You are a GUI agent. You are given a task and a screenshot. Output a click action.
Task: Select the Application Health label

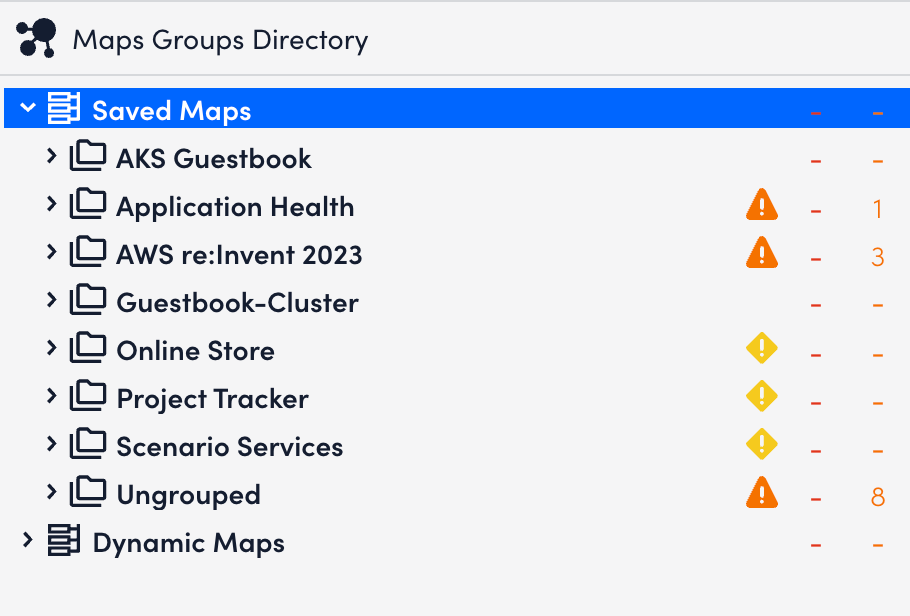click(x=235, y=207)
